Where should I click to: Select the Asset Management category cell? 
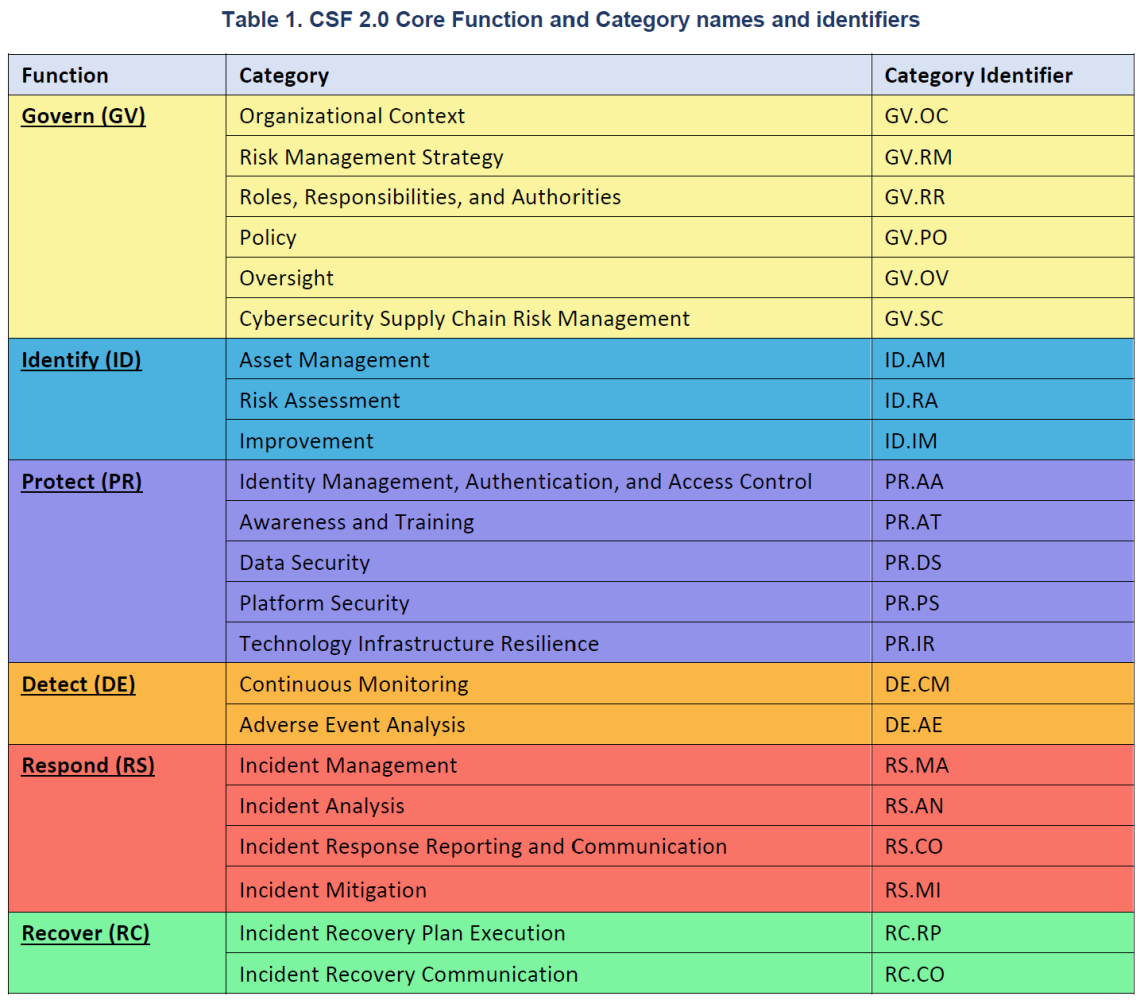549,359
